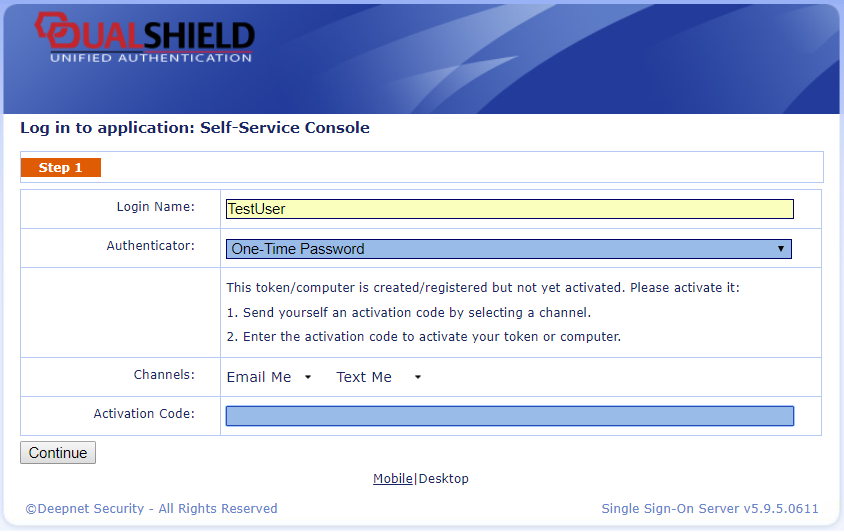The image size is (844, 532).
Task: Focus the Activation Code input field
Action: [x=509, y=416]
